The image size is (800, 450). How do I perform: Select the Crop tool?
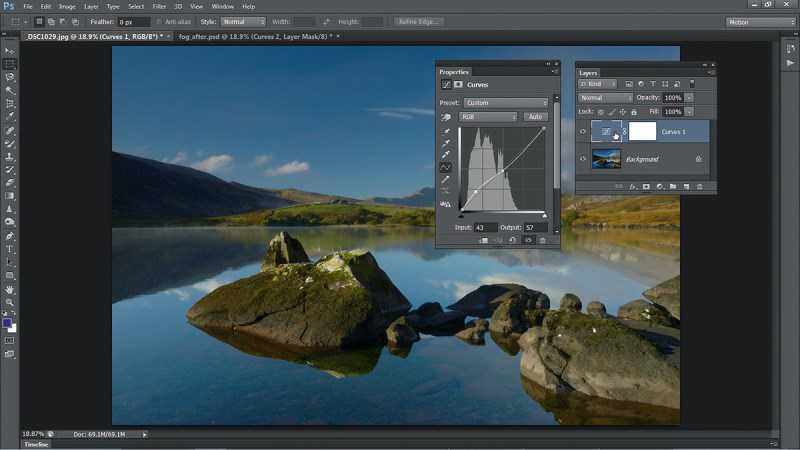(x=10, y=104)
